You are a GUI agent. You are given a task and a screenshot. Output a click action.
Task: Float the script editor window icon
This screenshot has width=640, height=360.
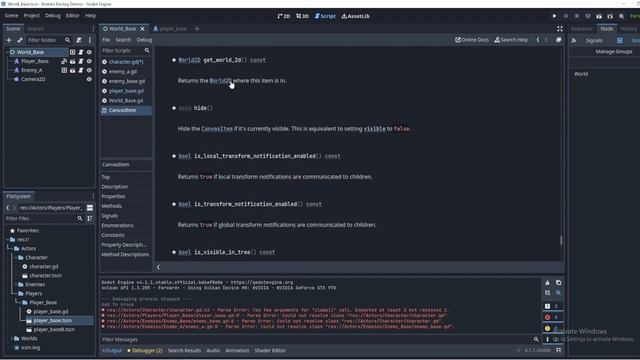pos(558,40)
